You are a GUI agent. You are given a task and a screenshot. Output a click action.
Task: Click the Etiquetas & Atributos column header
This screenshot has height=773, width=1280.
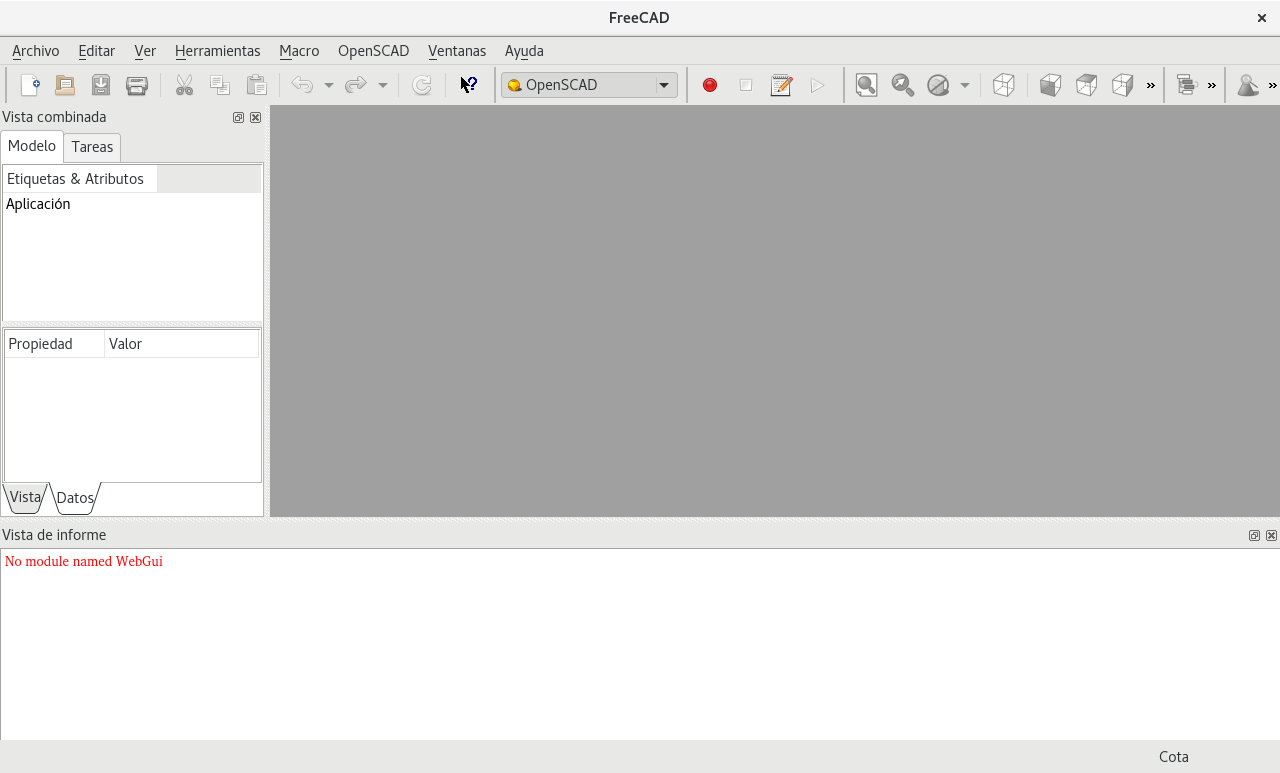point(80,179)
